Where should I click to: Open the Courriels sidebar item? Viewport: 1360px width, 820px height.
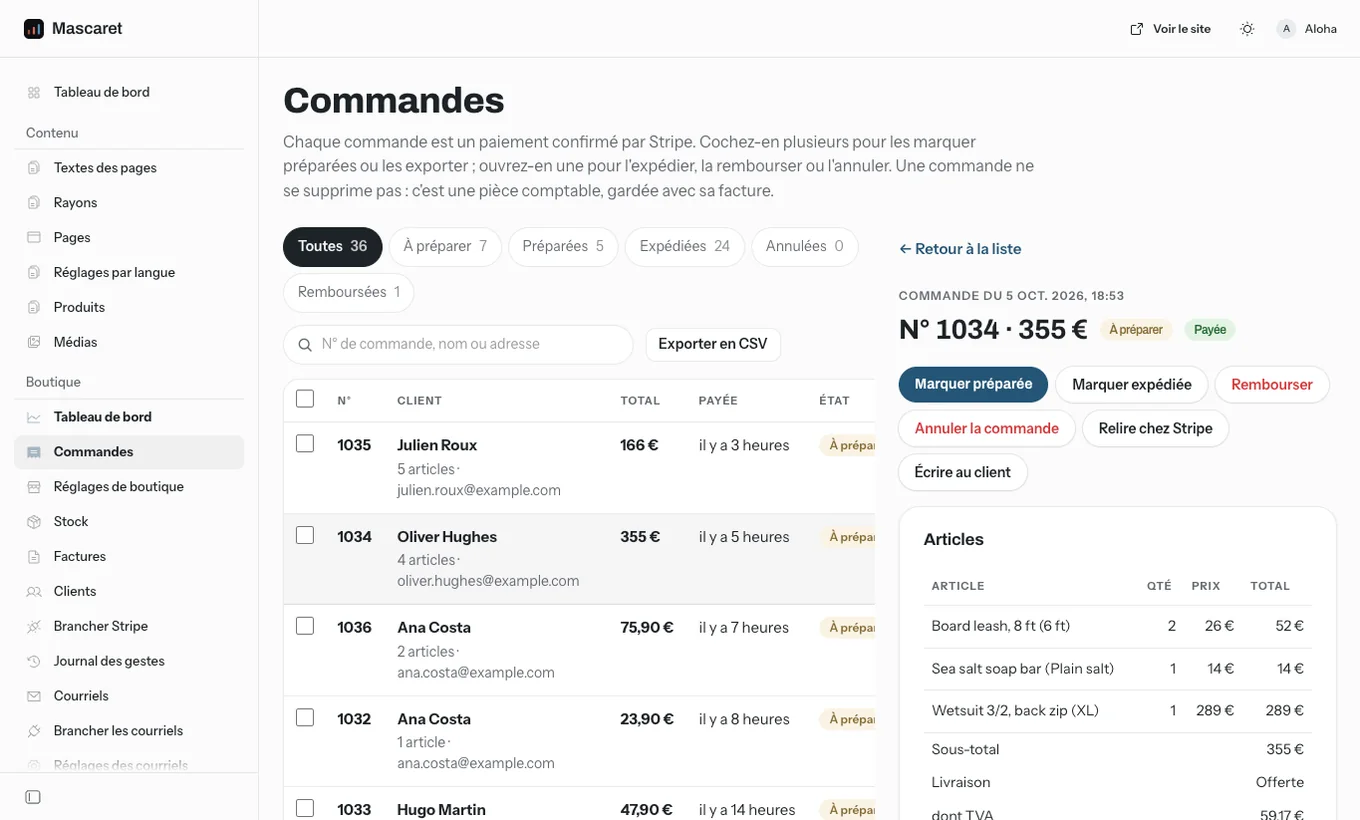pyautogui.click(x=129, y=696)
